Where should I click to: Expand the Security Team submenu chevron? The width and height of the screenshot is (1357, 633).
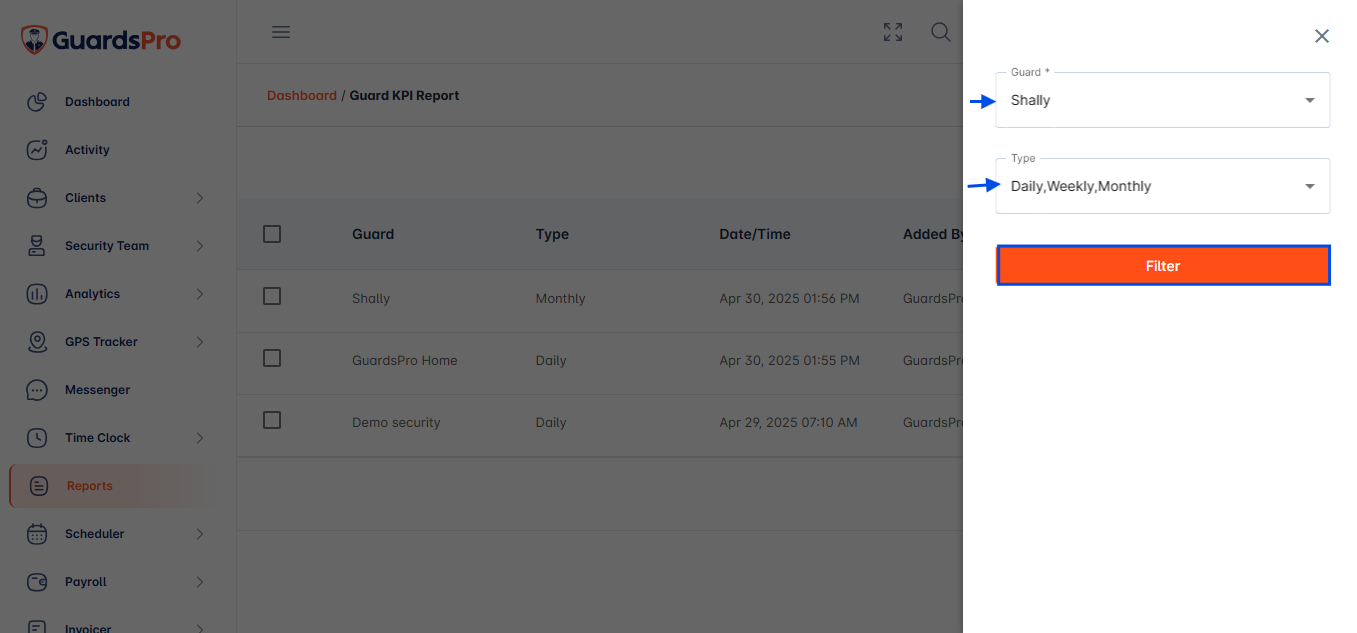200,246
